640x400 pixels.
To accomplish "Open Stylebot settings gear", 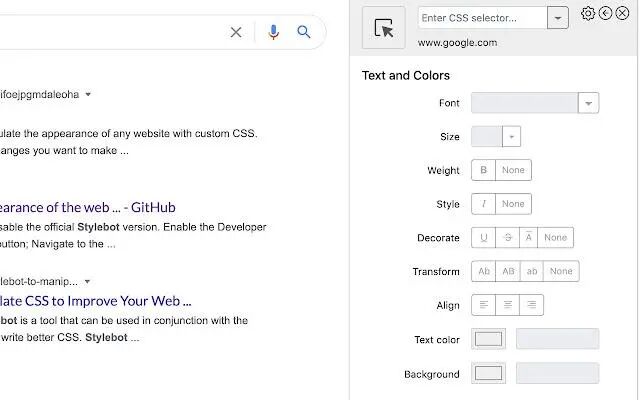I will tap(588, 13).
